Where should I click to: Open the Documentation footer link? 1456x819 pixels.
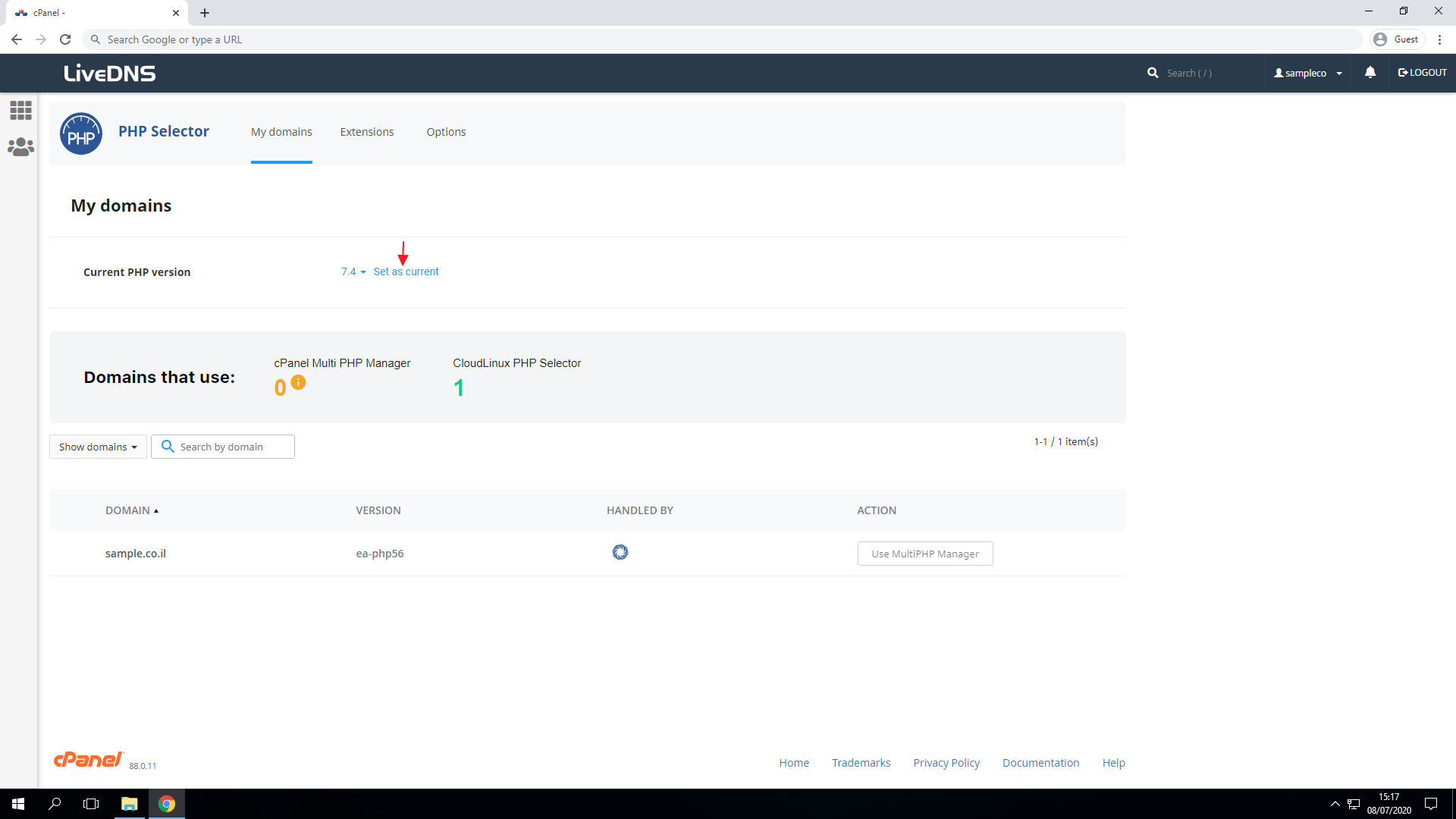click(1040, 763)
